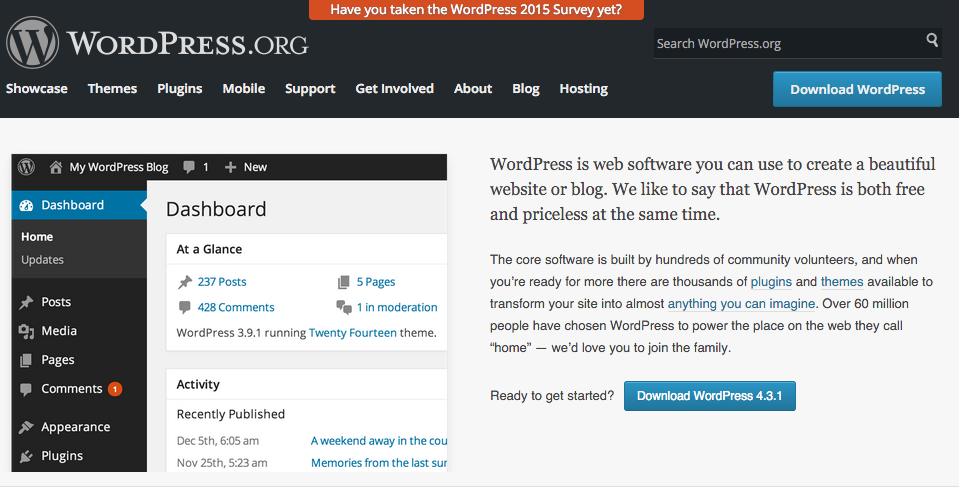Click the At a Glance heading

pos(209,250)
